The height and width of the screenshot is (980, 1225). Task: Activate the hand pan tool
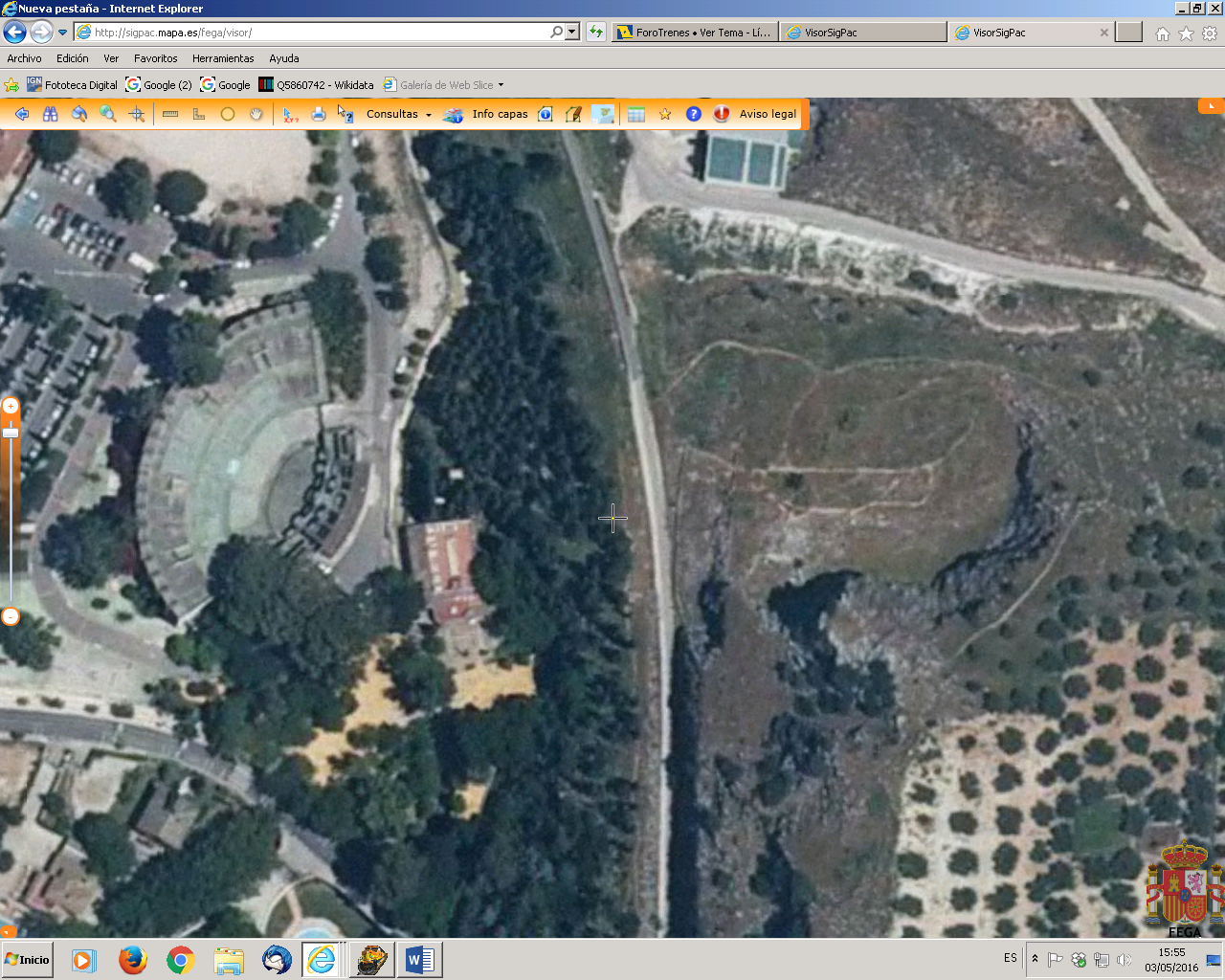256,114
